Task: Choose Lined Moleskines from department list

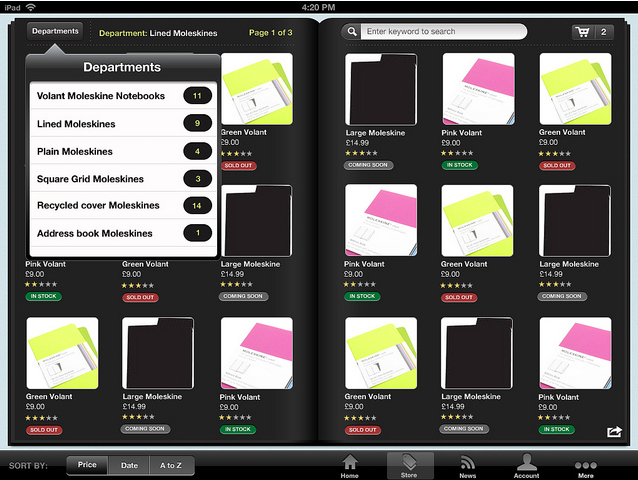Action: click(x=123, y=124)
